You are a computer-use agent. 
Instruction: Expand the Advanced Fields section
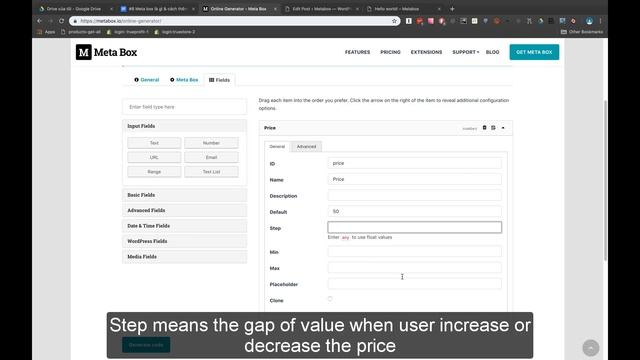[x=184, y=211]
